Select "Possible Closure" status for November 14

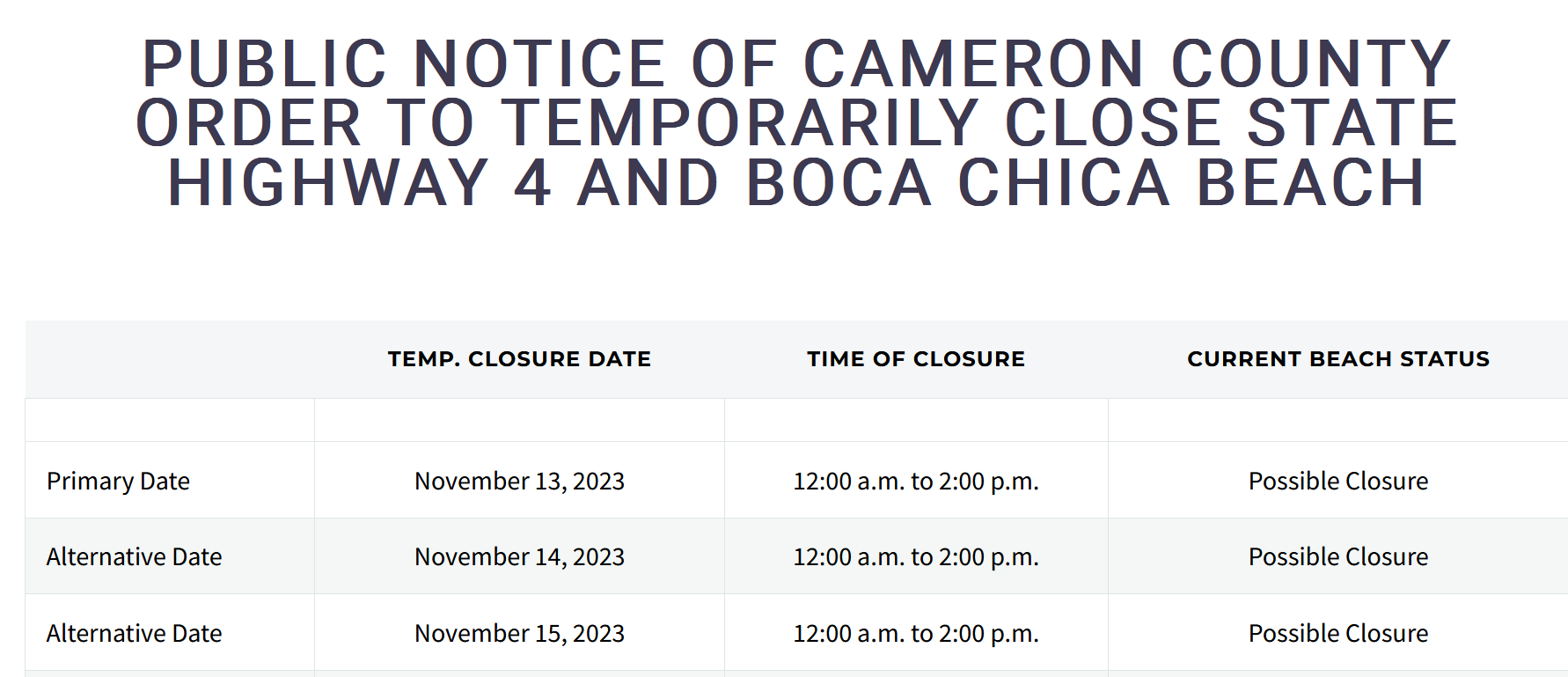pyautogui.click(x=1337, y=557)
